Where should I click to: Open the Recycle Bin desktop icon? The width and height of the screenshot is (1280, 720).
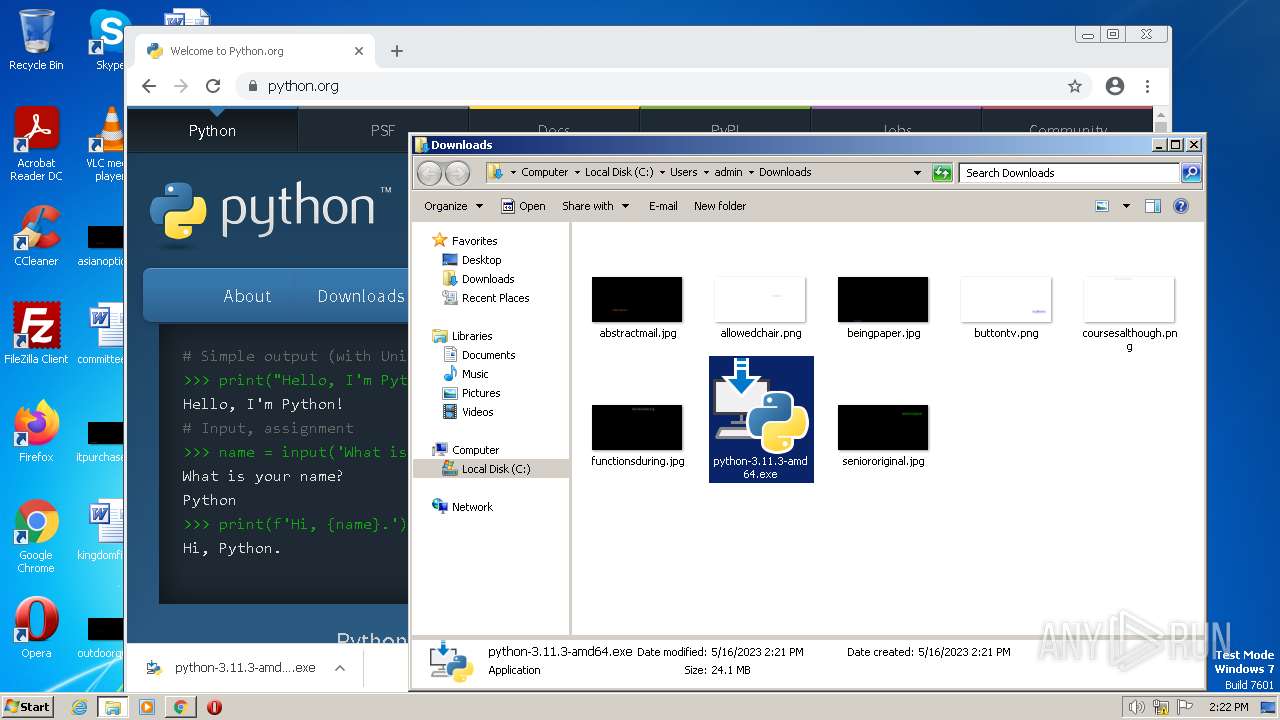coord(36,40)
